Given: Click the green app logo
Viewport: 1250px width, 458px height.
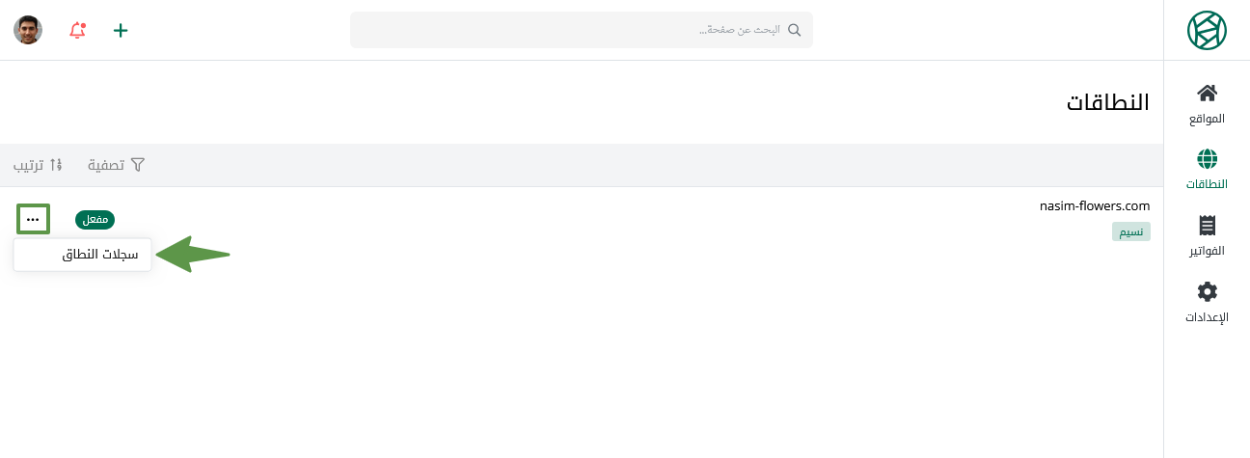Looking at the screenshot, I should point(1206,30).
